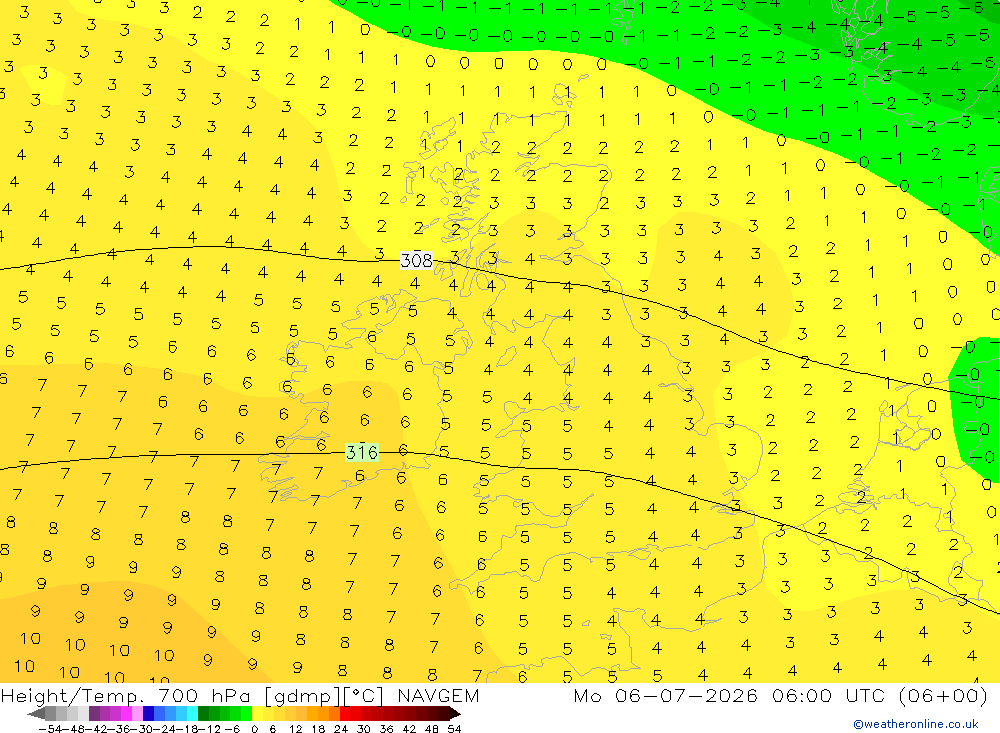The width and height of the screenshot is (1000, 733).
Task: Click the dark right arrow of color scale
Action: 455,714
